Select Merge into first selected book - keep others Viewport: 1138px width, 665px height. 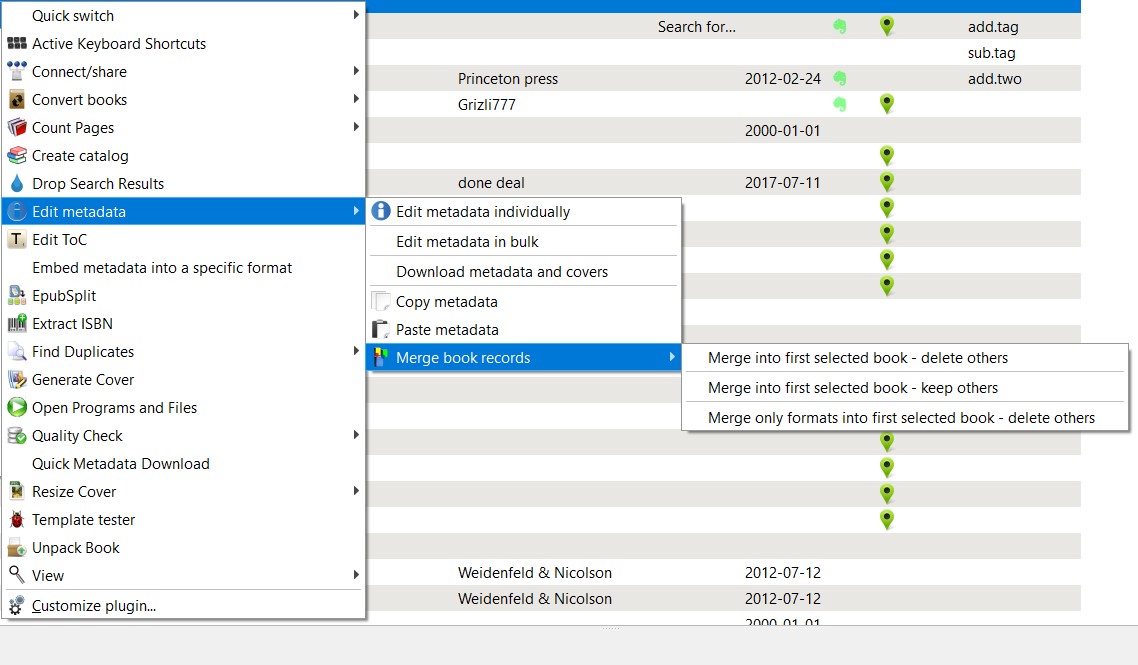[853, 388]
